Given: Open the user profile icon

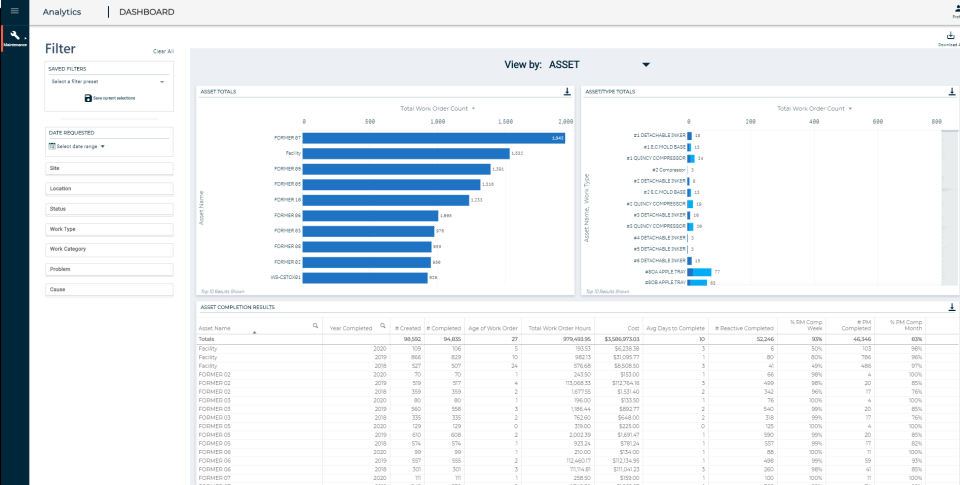Looking at the screenshot, I should point(955,10).
